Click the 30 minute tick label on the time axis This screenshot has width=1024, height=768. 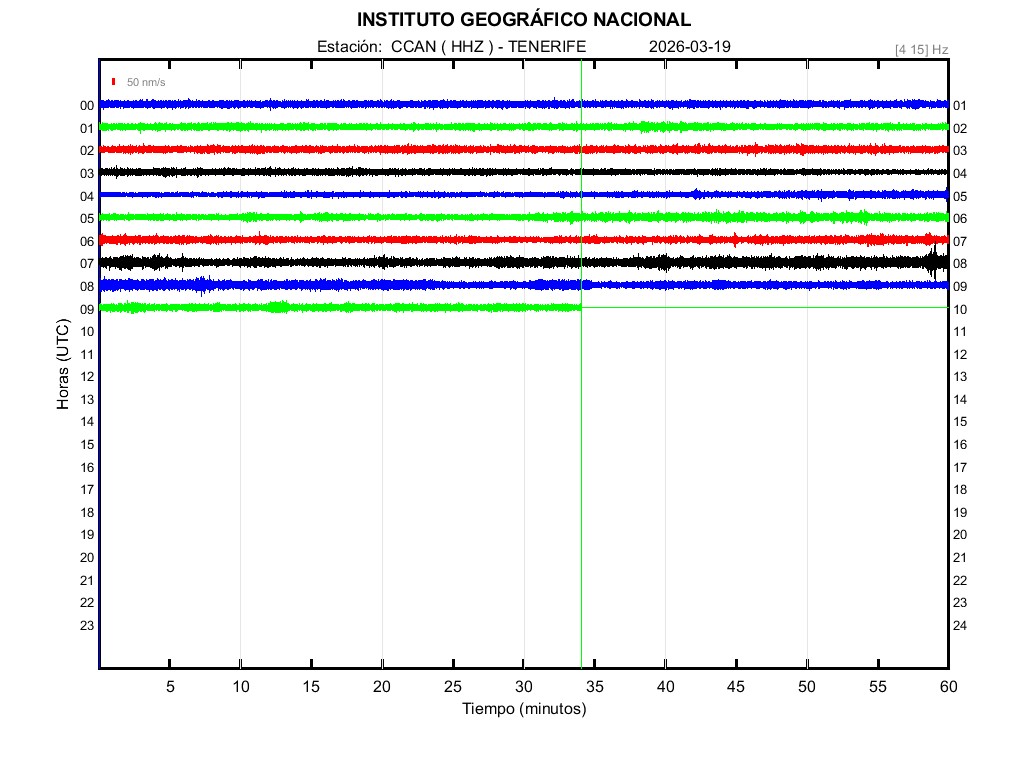pyautogui.click(x=523, y=686)
